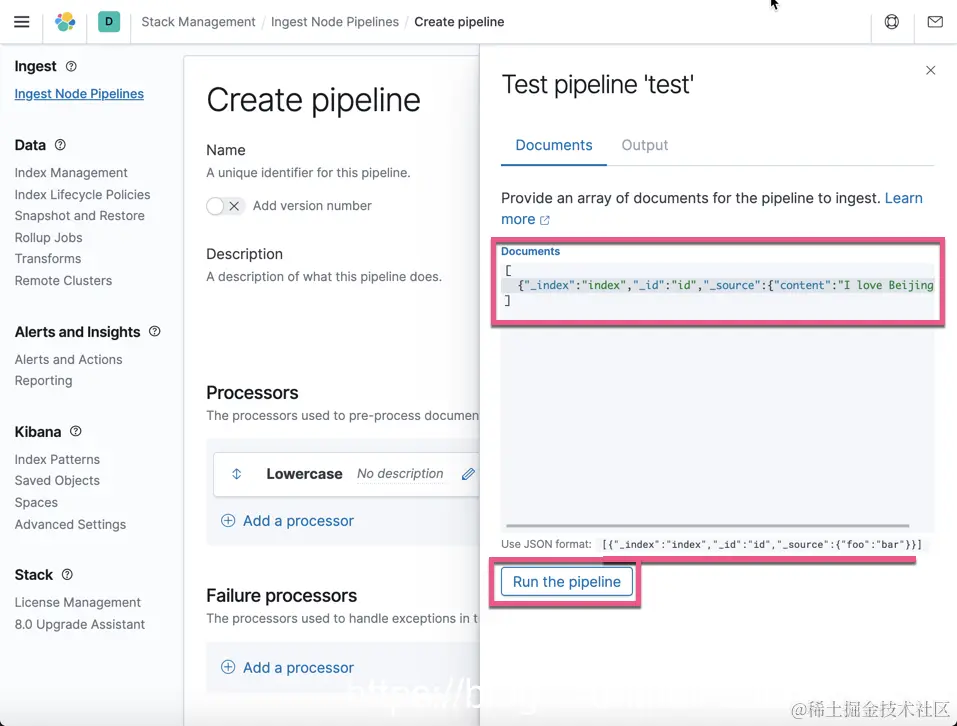The width and height of the screenshot is (957, 726).
Task: Click the Lowercase processor edit pencil icon
Action: pyautogui.click(x=468, y=474)
